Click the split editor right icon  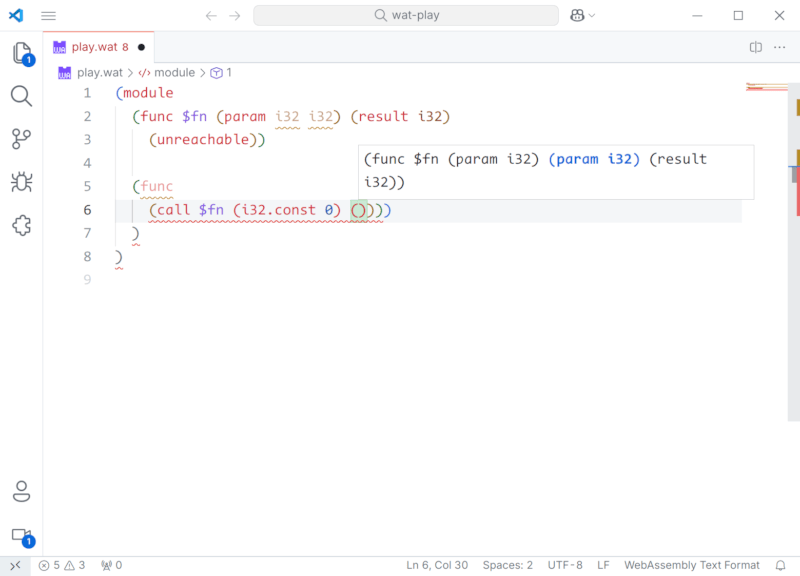click(756, 47)
